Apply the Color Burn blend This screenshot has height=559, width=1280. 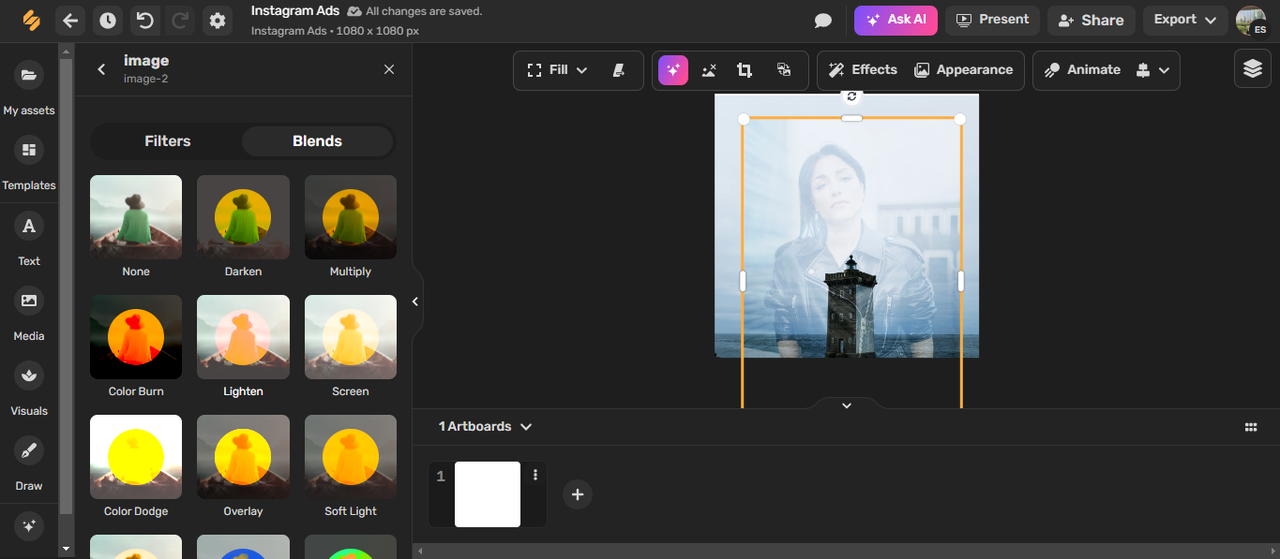(136, 338)
